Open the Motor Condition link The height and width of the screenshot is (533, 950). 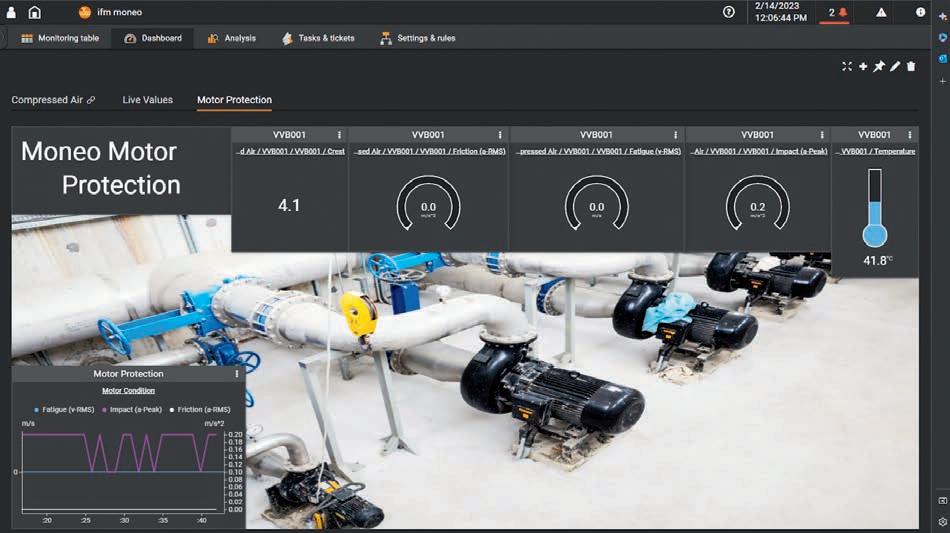pos(128,391)
